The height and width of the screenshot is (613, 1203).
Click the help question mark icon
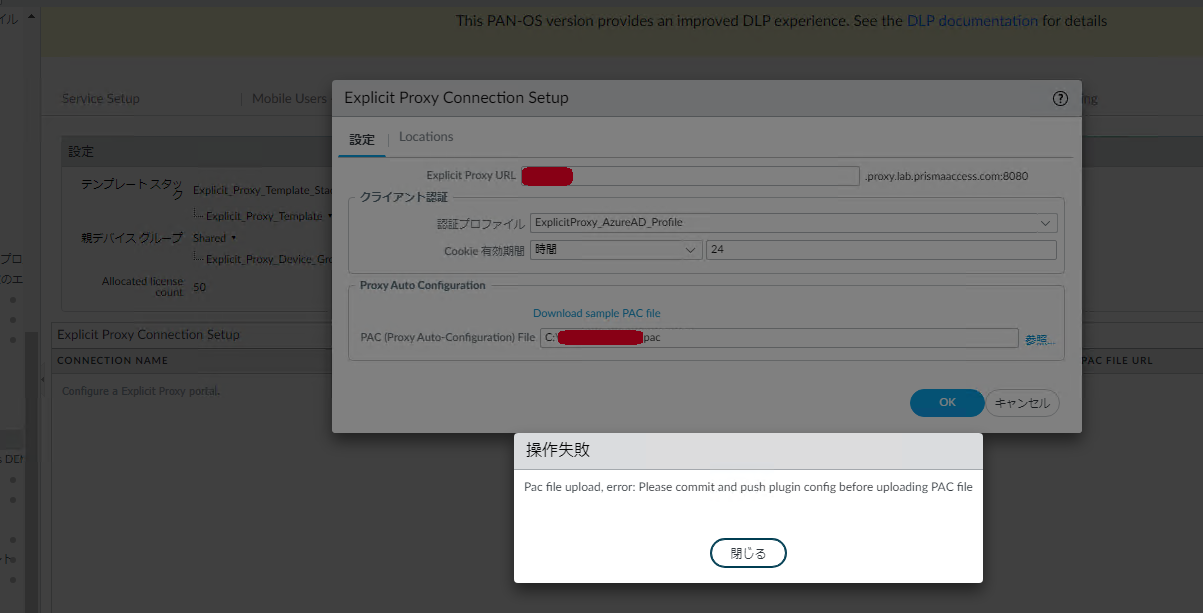point(1060,98)
